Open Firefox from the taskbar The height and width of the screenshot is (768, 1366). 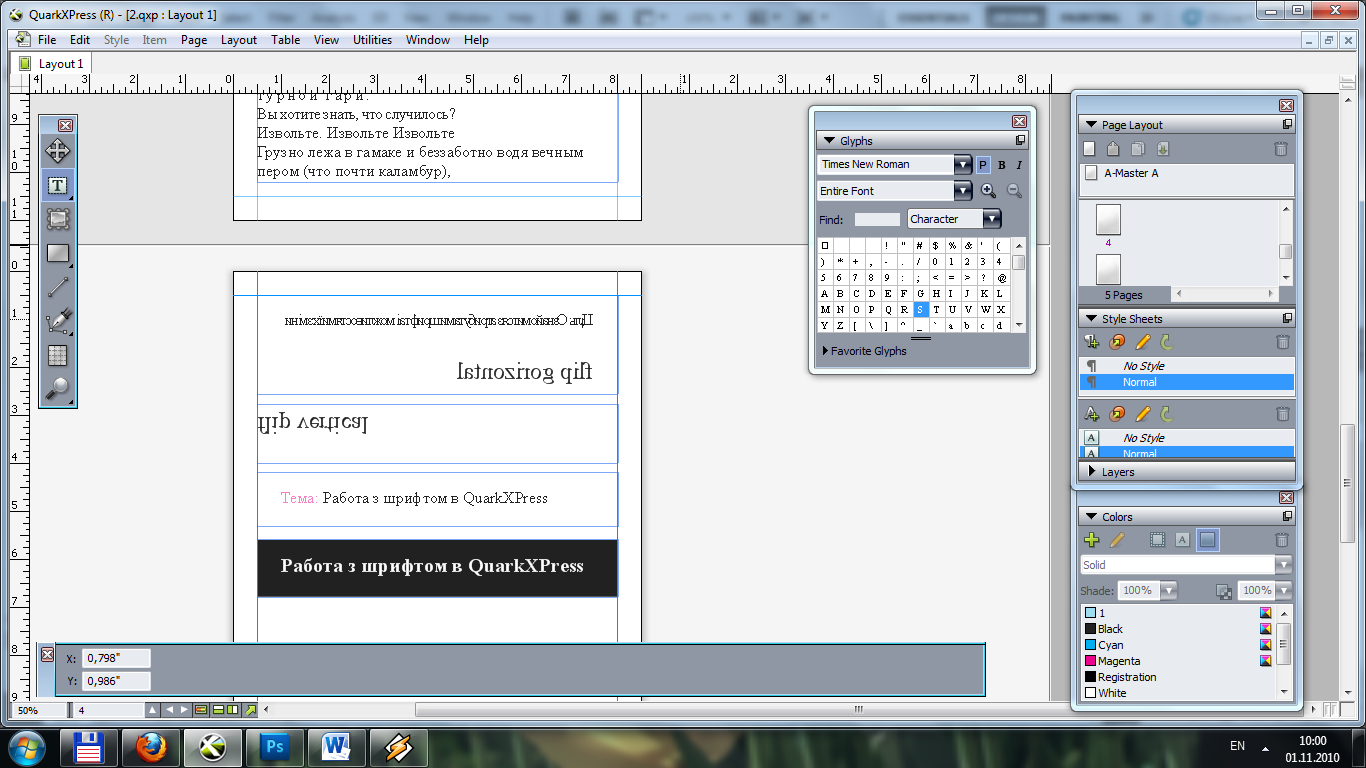coord(151,747)
